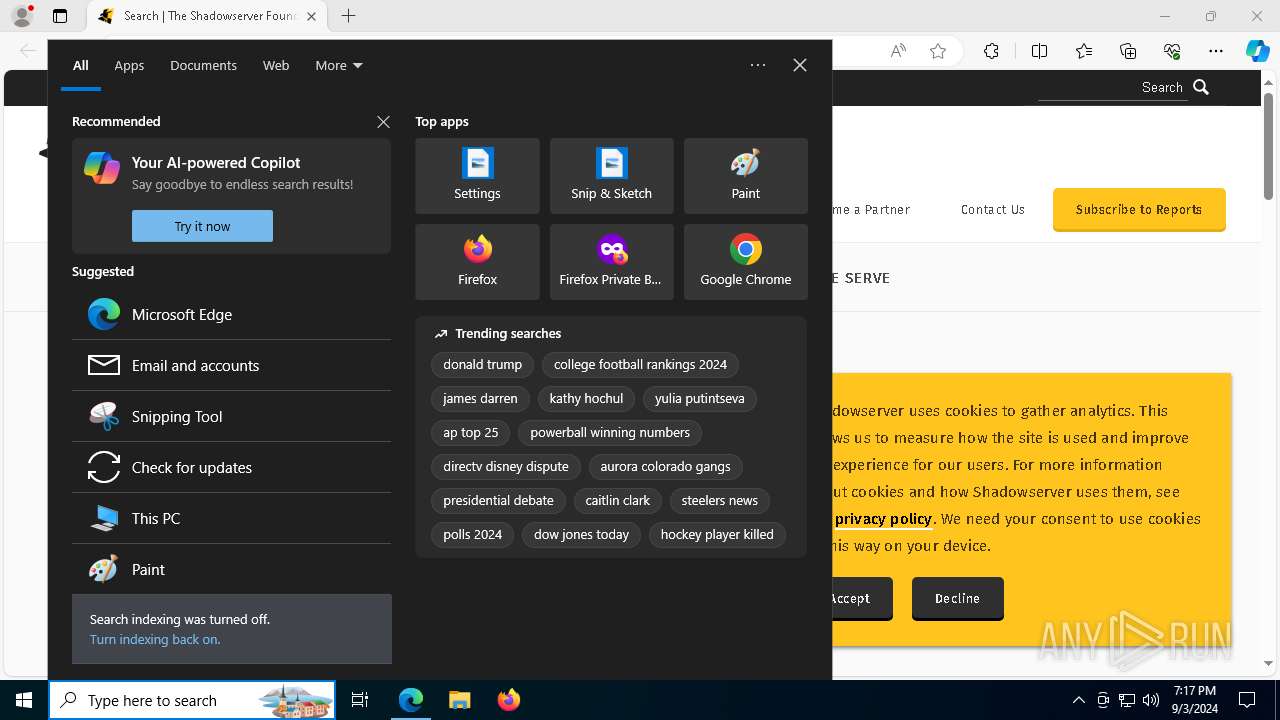Select college football rankings 2024 chip

(640, 365)
